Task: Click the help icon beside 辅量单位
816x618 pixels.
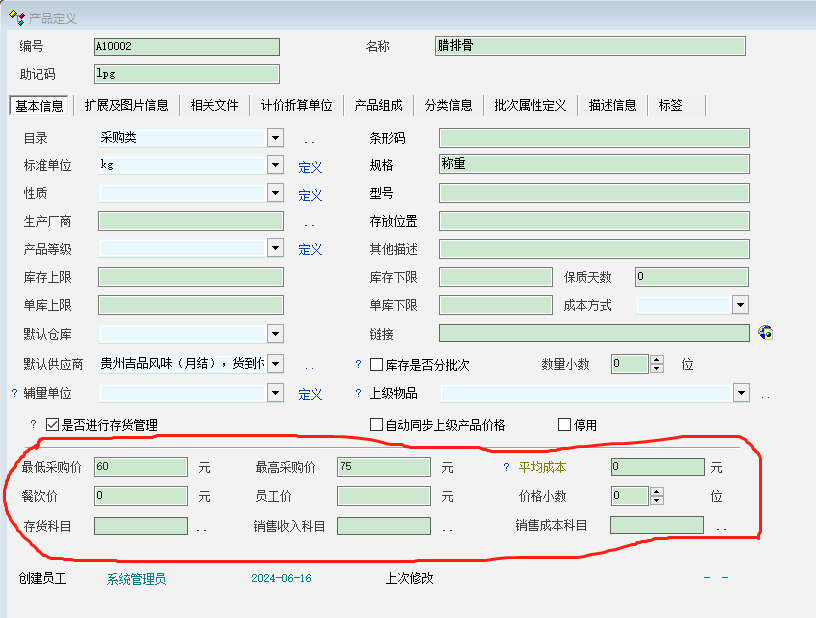Action: coord(14,394)
